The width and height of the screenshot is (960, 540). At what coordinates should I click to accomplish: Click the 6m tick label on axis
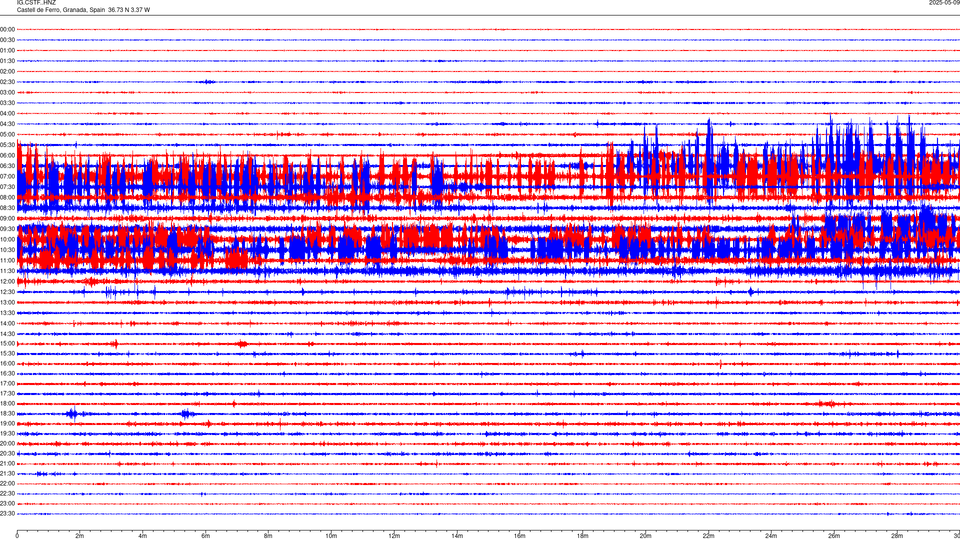point(206,536)
